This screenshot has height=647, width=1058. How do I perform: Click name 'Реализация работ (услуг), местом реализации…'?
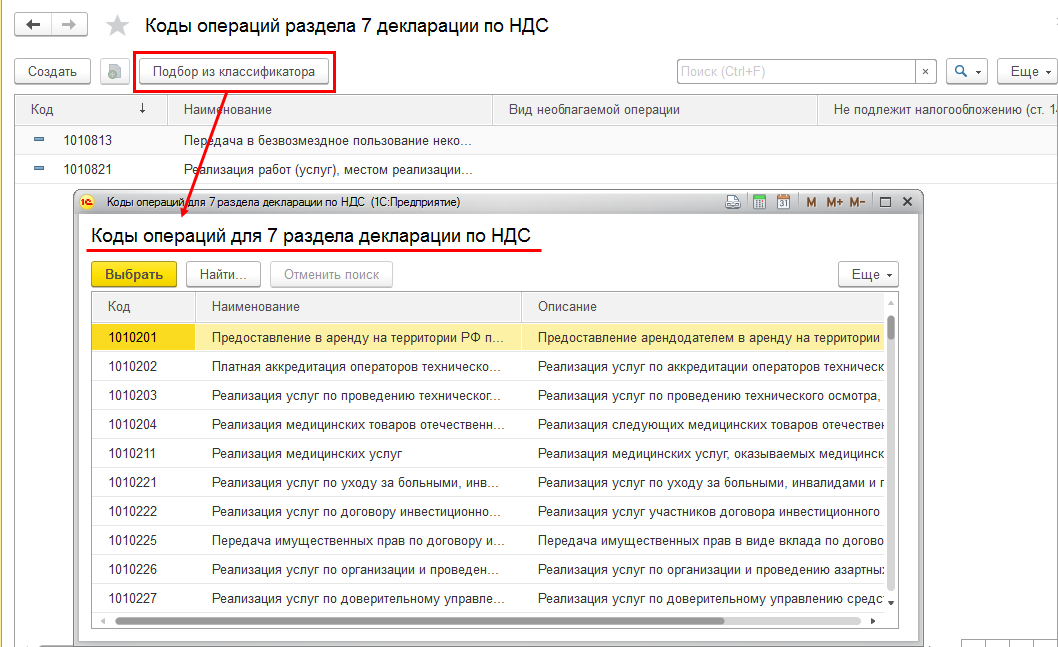coord(328,169)
